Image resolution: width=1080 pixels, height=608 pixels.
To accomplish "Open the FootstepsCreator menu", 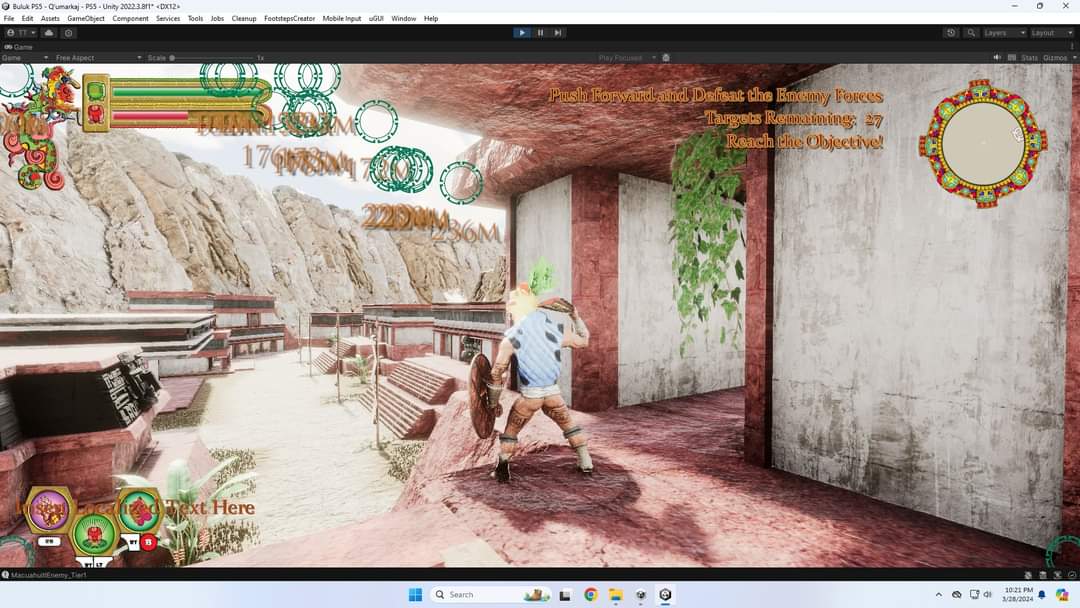I will click(289, 19).
